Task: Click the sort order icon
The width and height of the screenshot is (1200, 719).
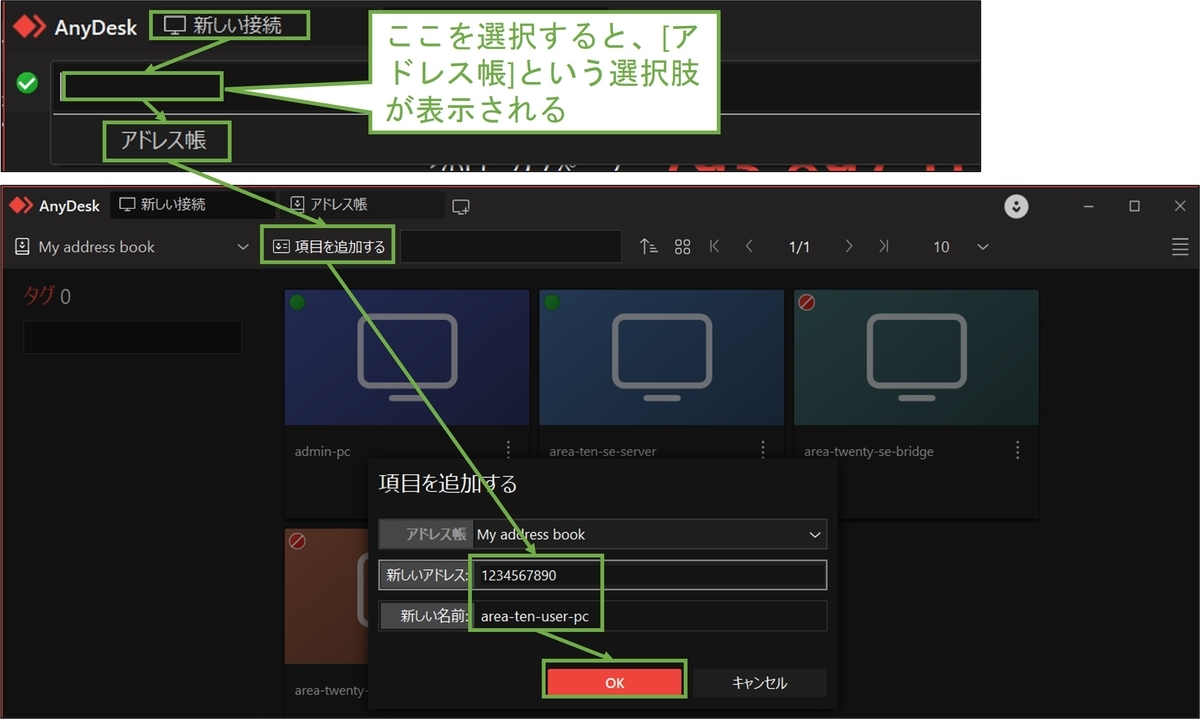Action: (x=648, y=246)
